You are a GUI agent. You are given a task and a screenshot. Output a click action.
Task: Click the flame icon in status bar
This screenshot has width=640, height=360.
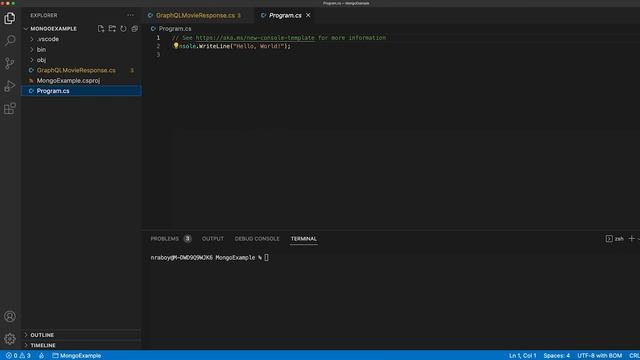(x=41, y=356)
